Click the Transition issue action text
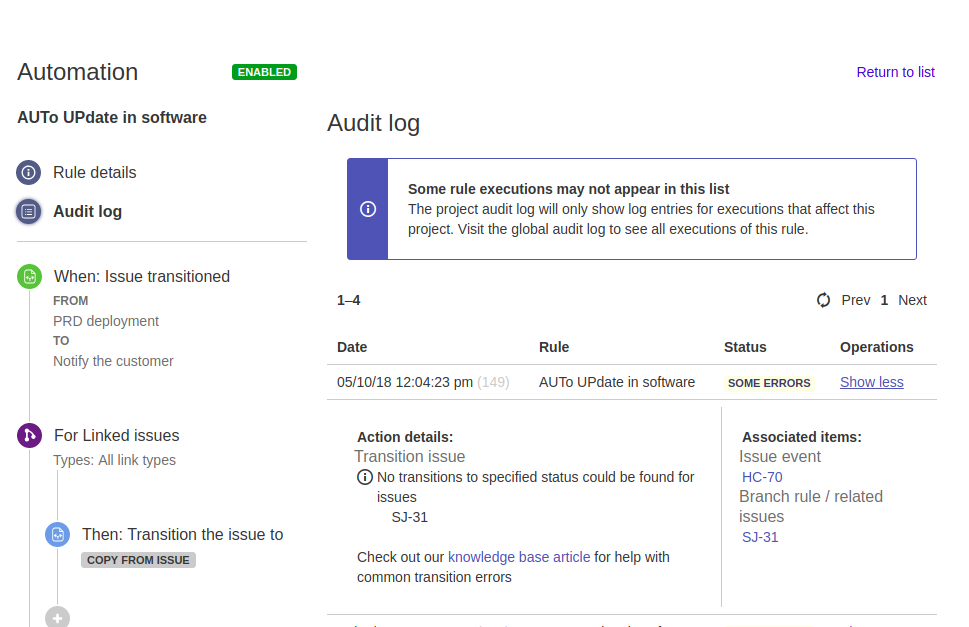 click(410, 457)
